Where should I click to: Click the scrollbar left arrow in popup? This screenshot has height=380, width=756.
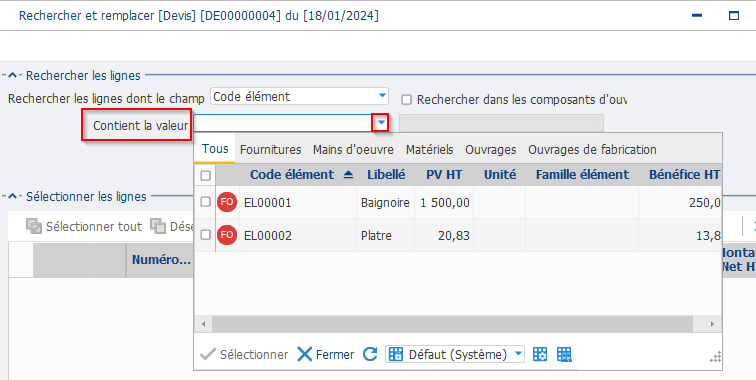(x=203, y=324)
